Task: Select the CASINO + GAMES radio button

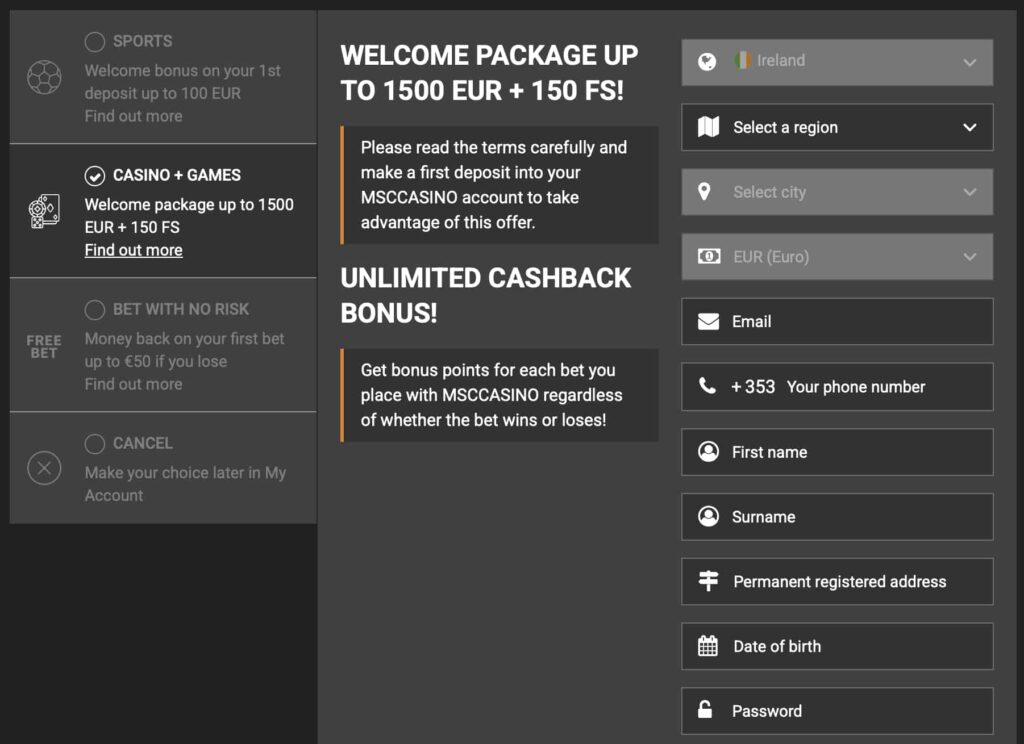Action: pos(95,176)
